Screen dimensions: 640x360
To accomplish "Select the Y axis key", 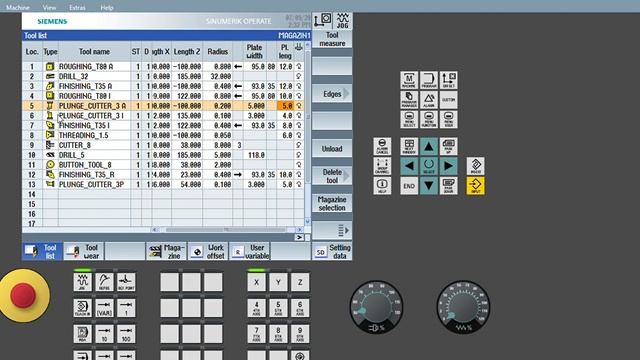I will (278, 282).
